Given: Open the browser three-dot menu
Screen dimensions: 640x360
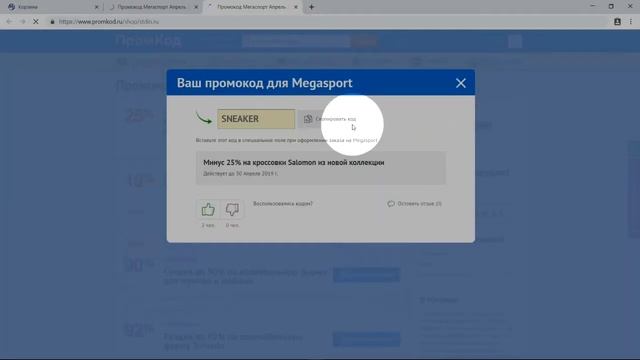Looking at the screenshot, I should click(x=631, y=22).
